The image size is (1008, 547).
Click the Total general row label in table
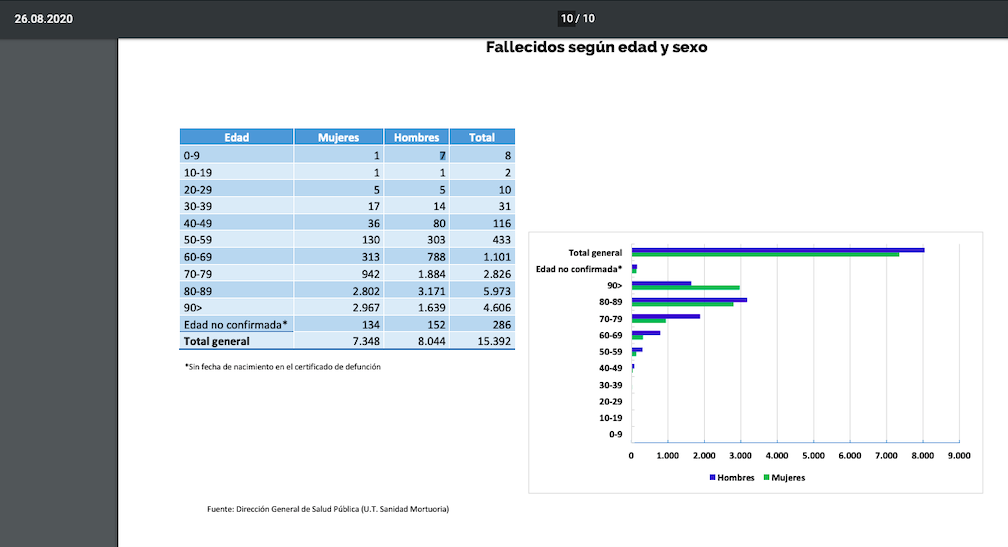coord(217,341)
